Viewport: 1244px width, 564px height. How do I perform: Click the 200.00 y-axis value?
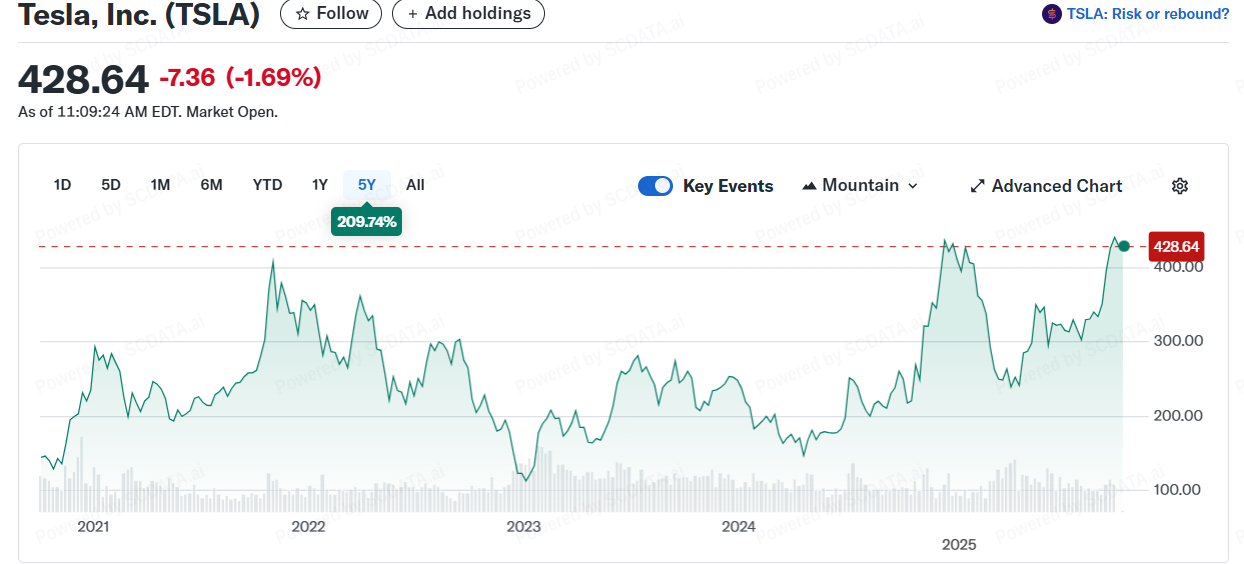click(x=1176, y=415)
